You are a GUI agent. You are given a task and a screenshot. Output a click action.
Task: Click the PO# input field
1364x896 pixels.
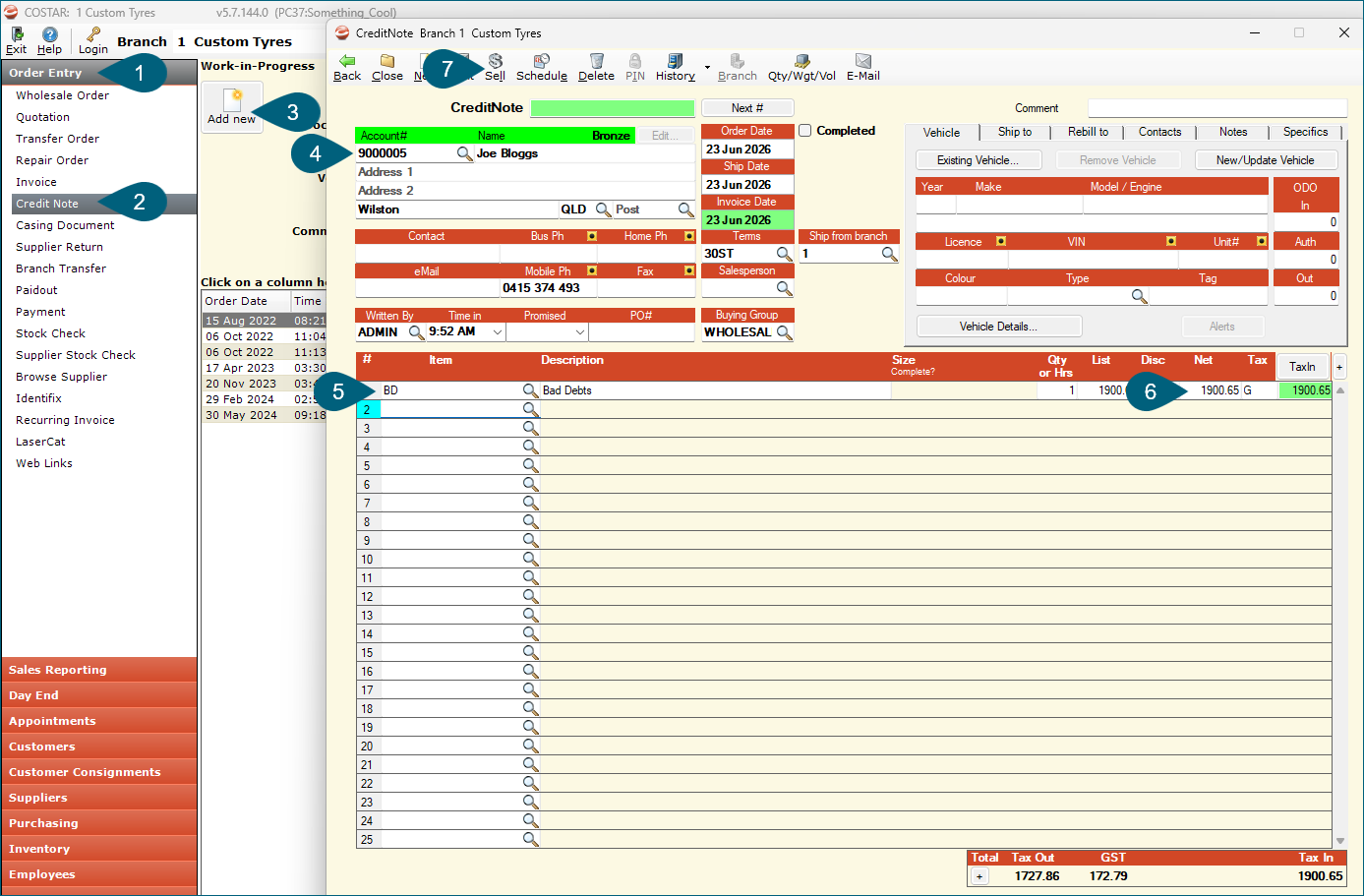coord(641,332)
